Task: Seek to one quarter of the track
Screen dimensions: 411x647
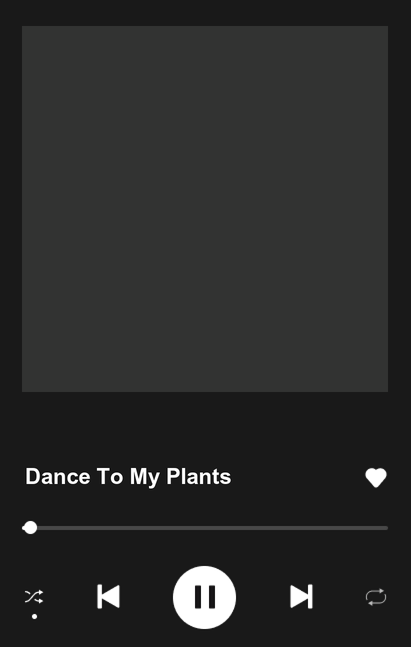Action: point(113,528)
